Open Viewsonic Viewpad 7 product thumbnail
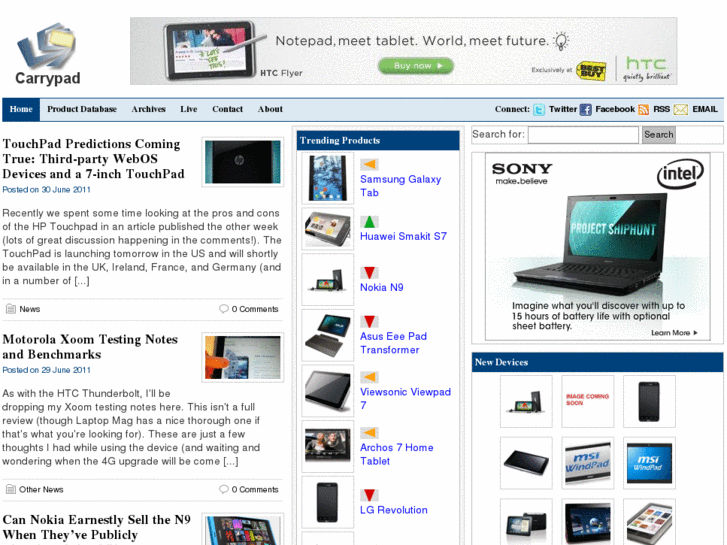Image resolution: width=727 pixels, height=545 pixels. pos(327,391)
